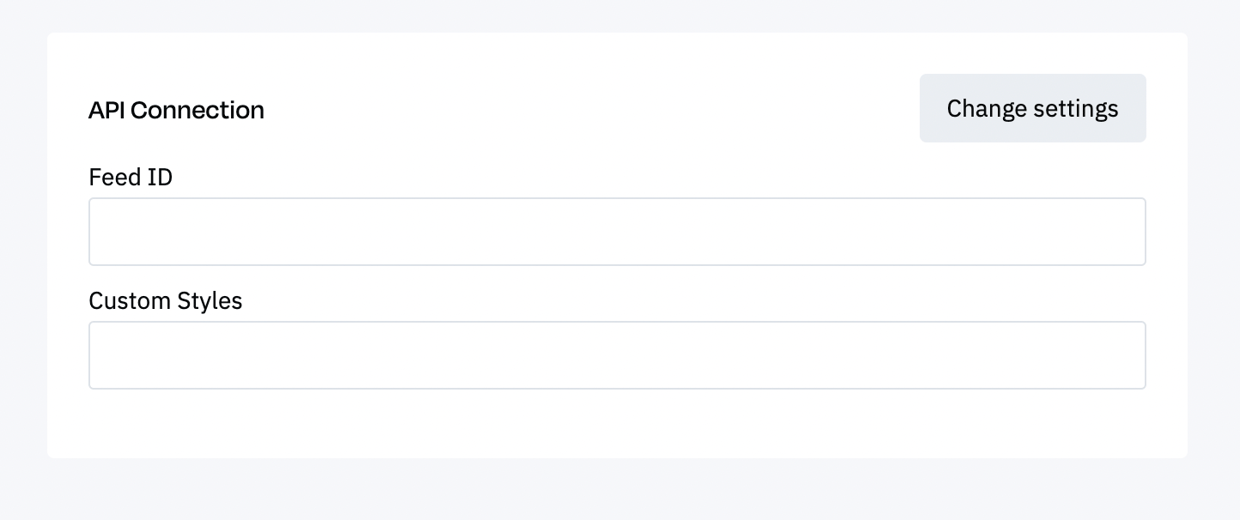This screenshot has height=520, width=1240.
Task: Place cursor in the Feed ID box
Action: [617, 232]
